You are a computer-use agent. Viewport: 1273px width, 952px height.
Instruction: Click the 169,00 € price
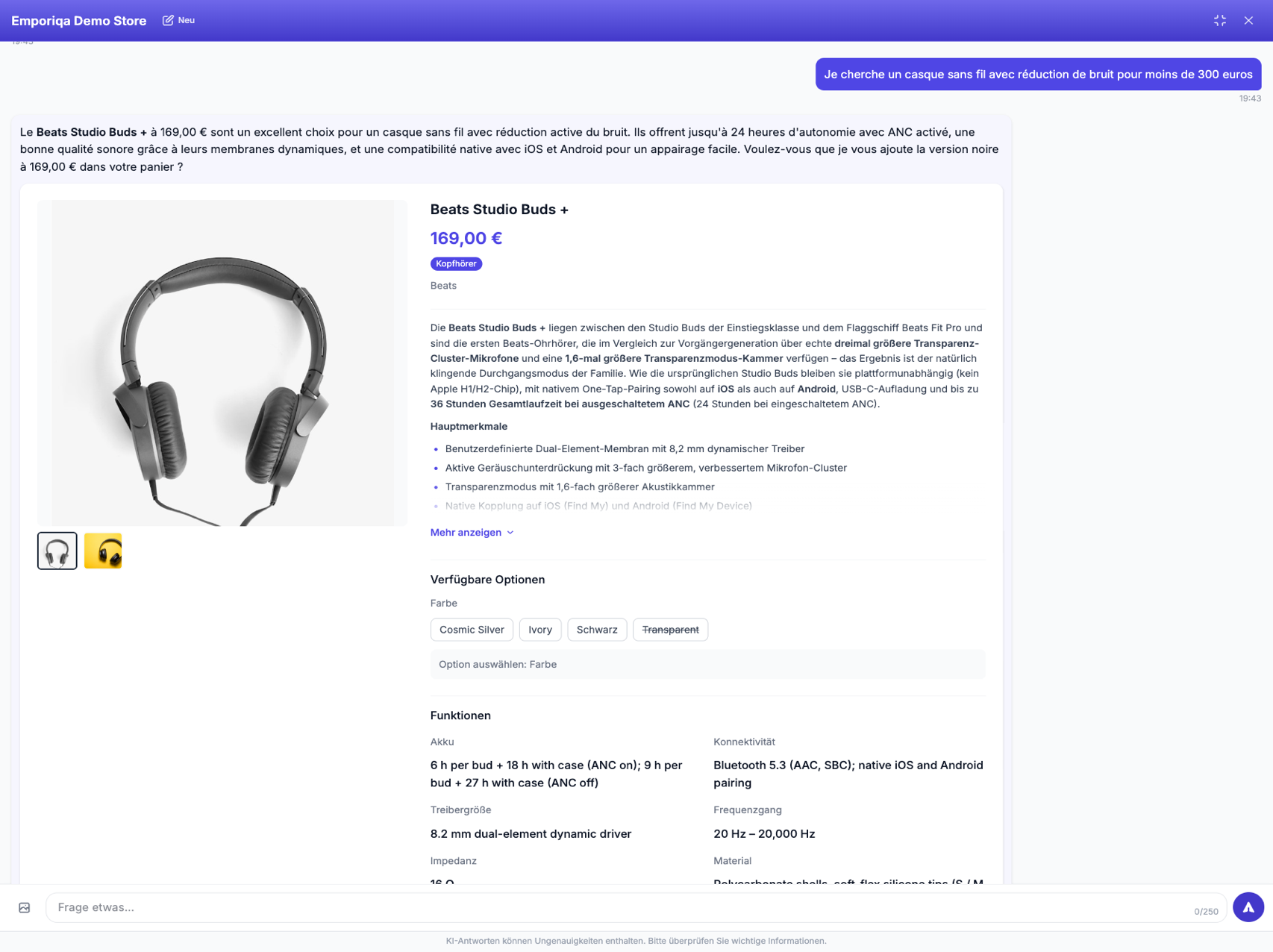tap(466, 238)
